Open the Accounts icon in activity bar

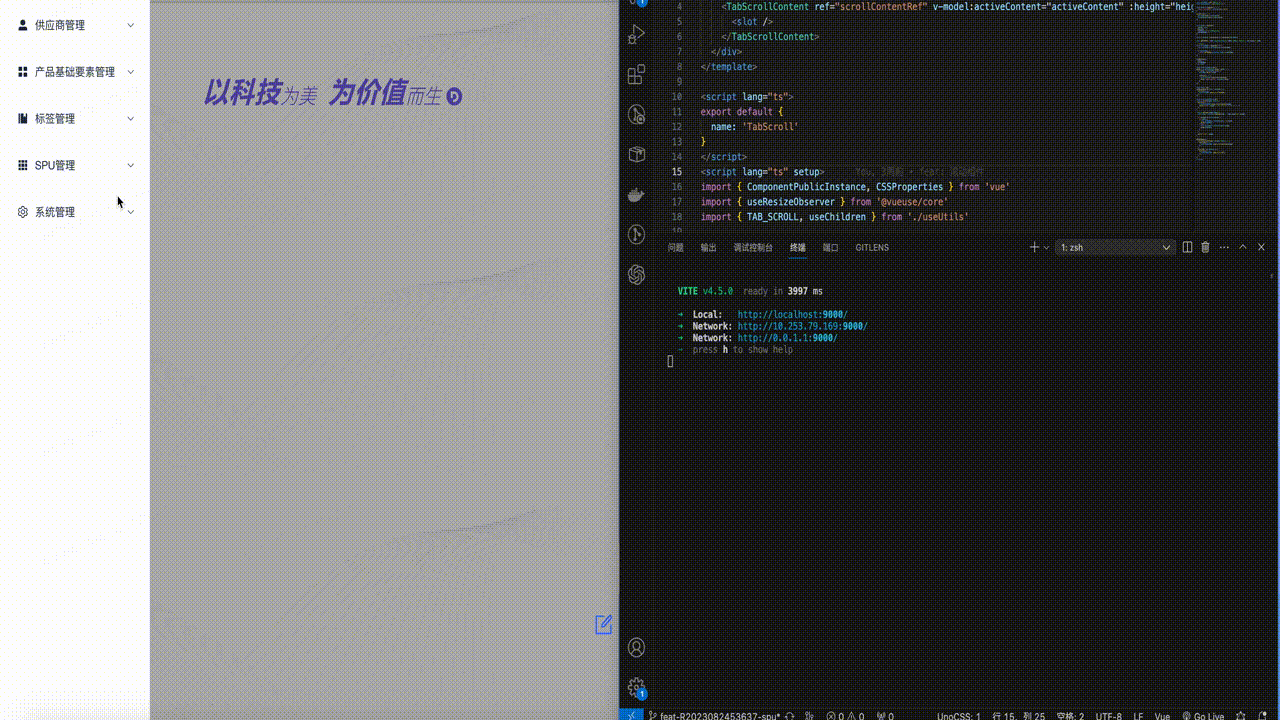click(636, 648)
